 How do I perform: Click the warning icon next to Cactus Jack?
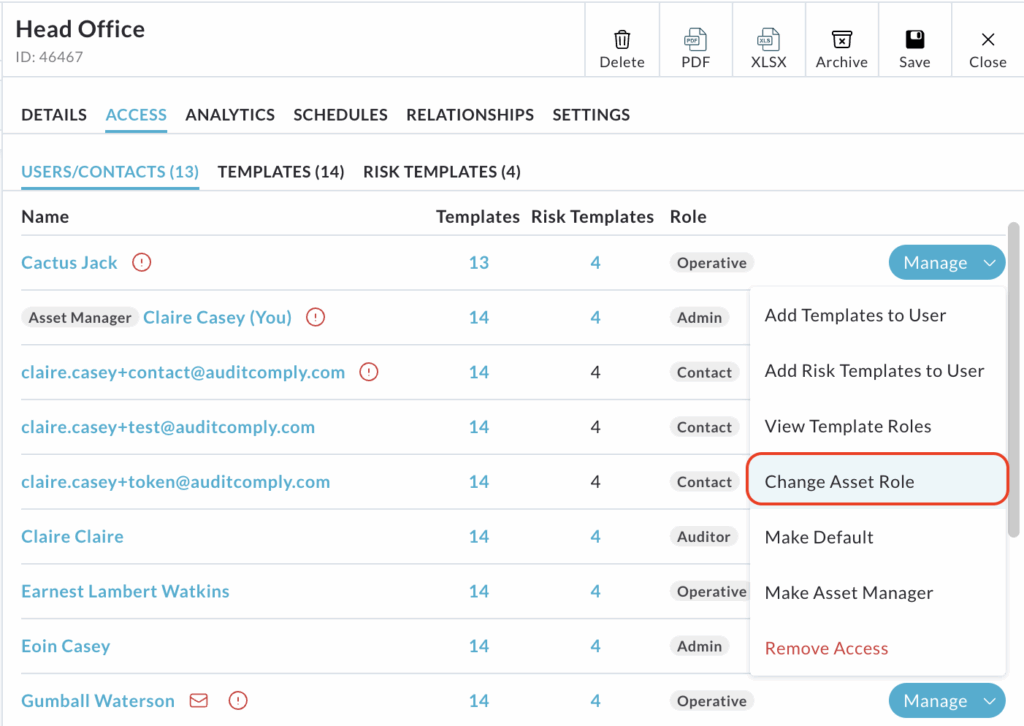click(x=142, y=263)
